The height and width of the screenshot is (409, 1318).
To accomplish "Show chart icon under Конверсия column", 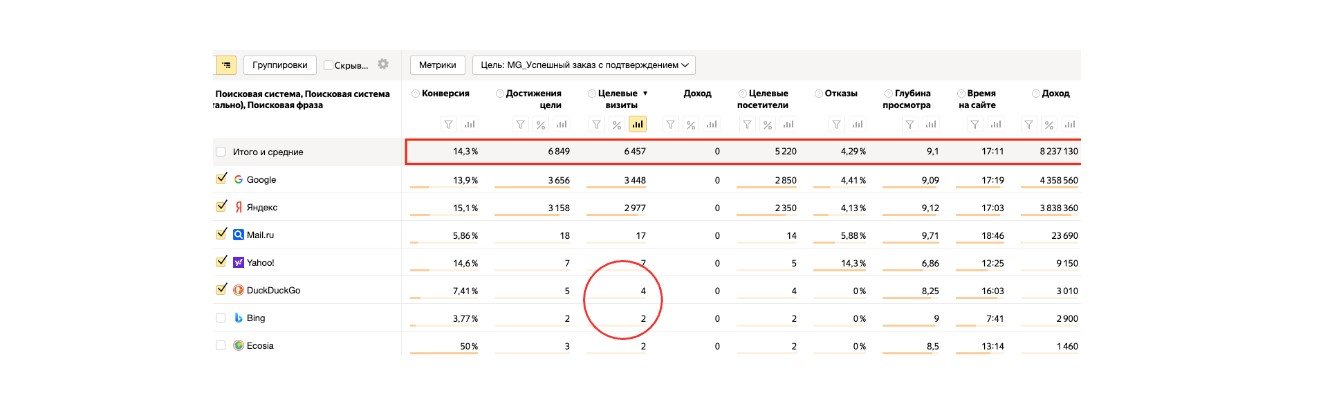I will [x=470, y=124].
